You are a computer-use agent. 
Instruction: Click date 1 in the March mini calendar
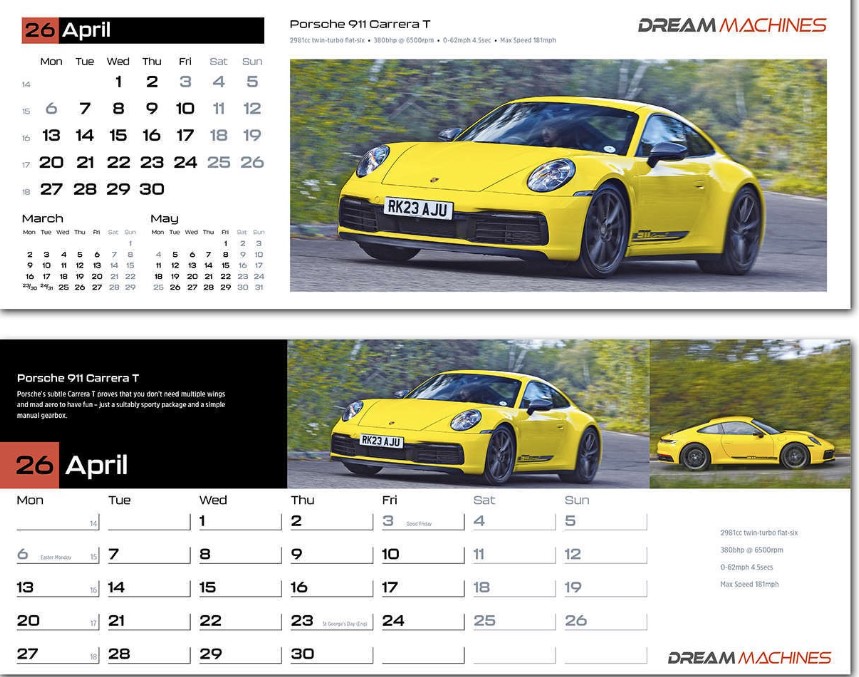130,243
